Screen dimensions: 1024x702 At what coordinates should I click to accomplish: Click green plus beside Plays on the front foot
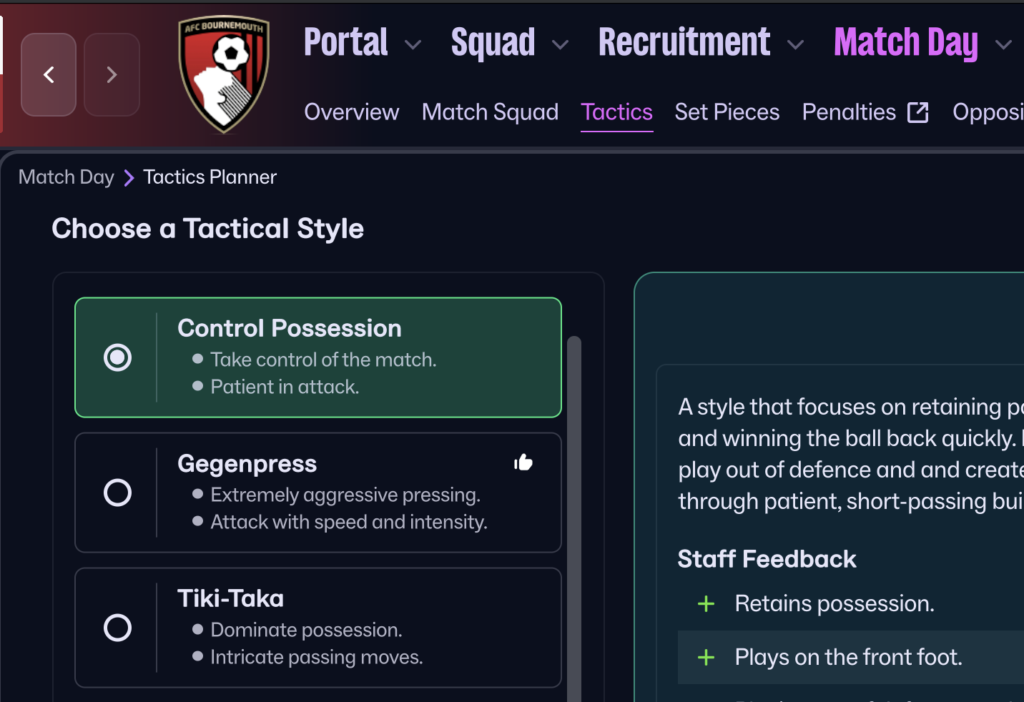[706, 657]
